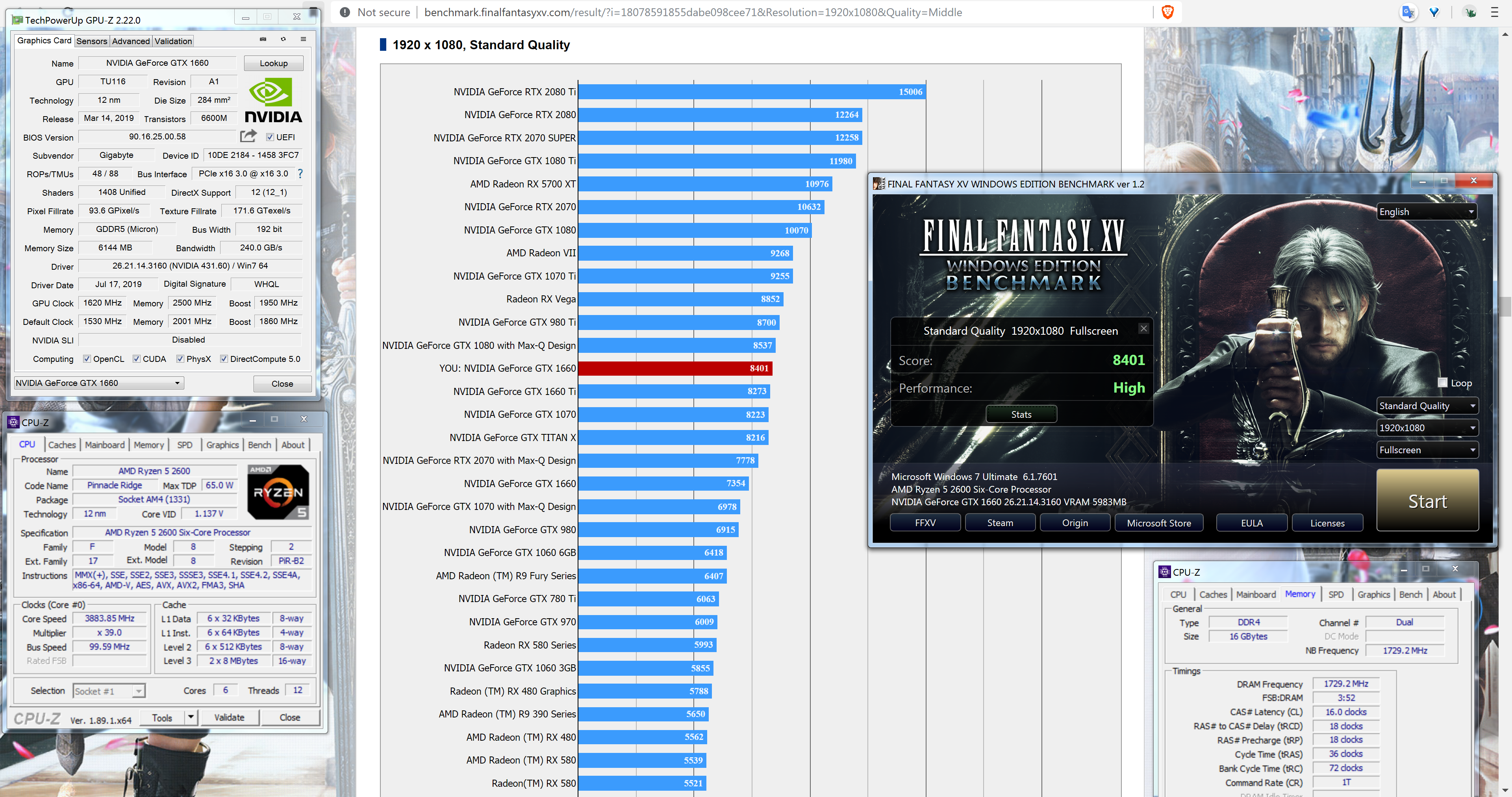Click the DRAM Frequency value 1729.2 MHz
This screenshot has width=1512, height=797.
1345,684
